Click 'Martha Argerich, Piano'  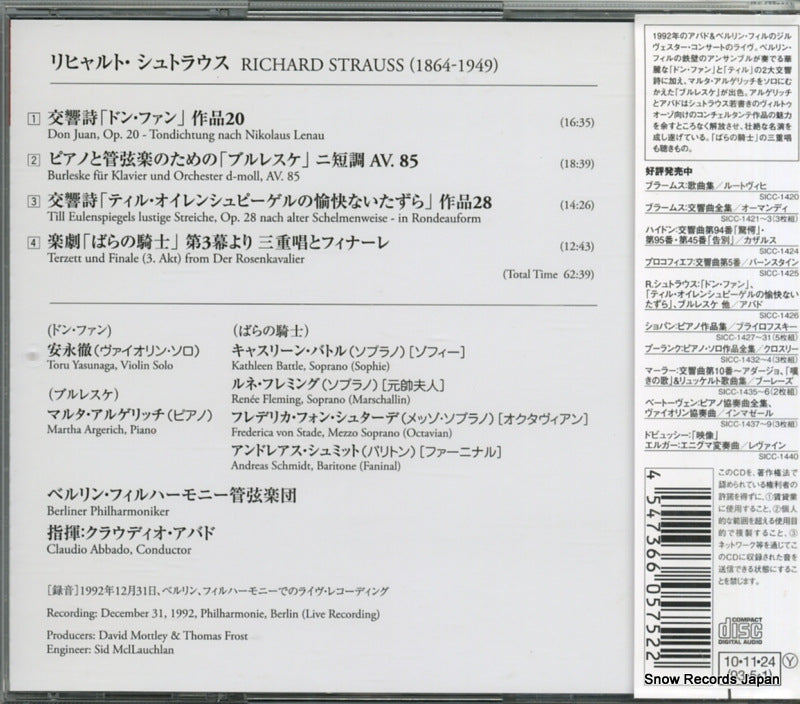point(102,430)
